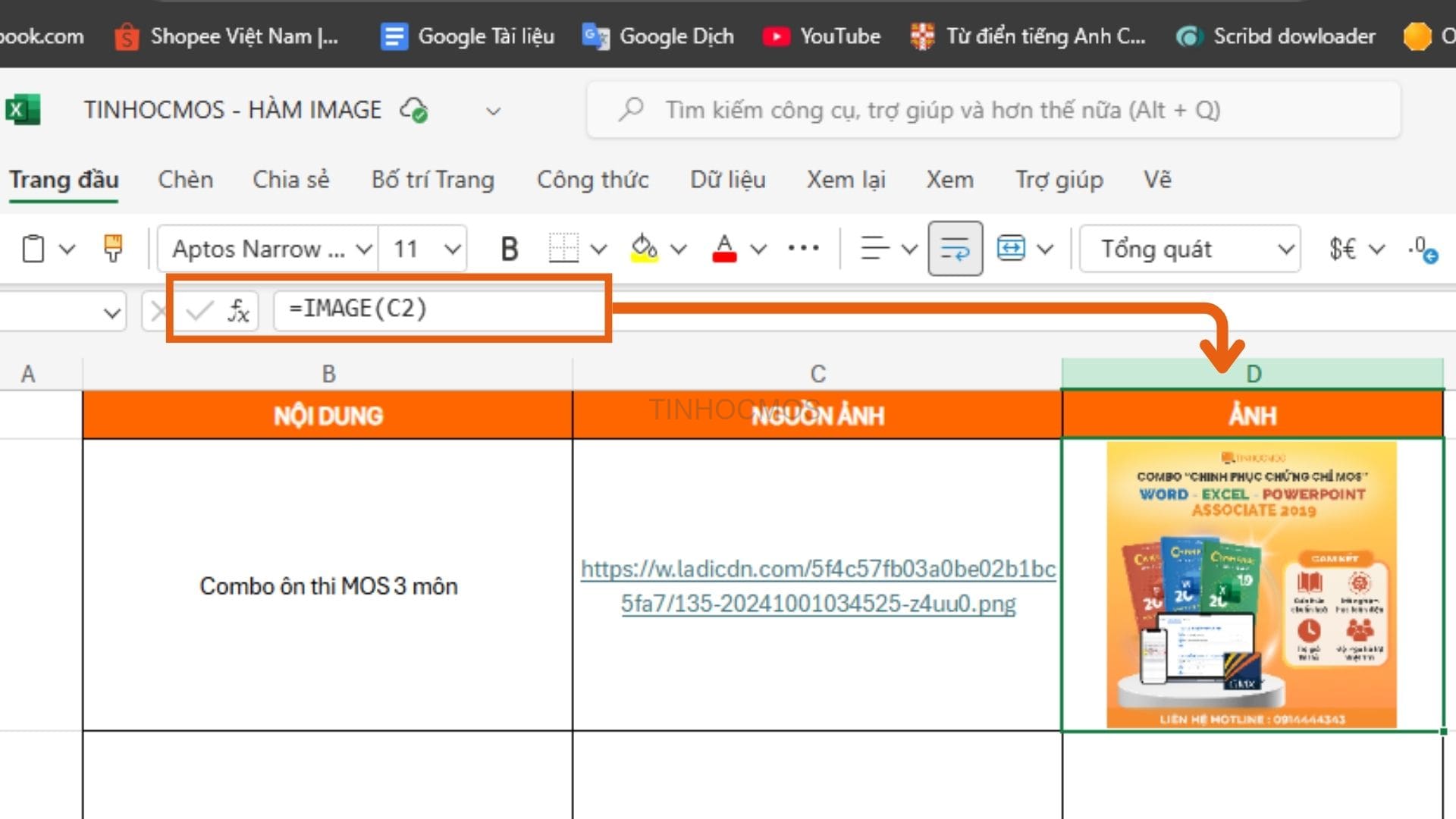Open the Chèn tab
1456x819 pixels.
pos(185,180)
